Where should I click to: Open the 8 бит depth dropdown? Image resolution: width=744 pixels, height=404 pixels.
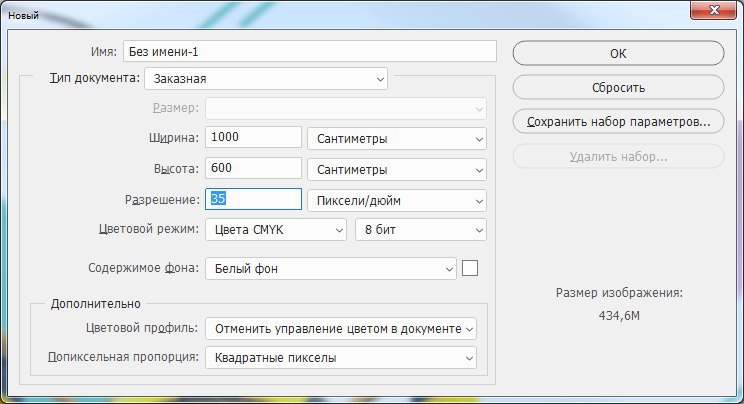click(421, 230)
